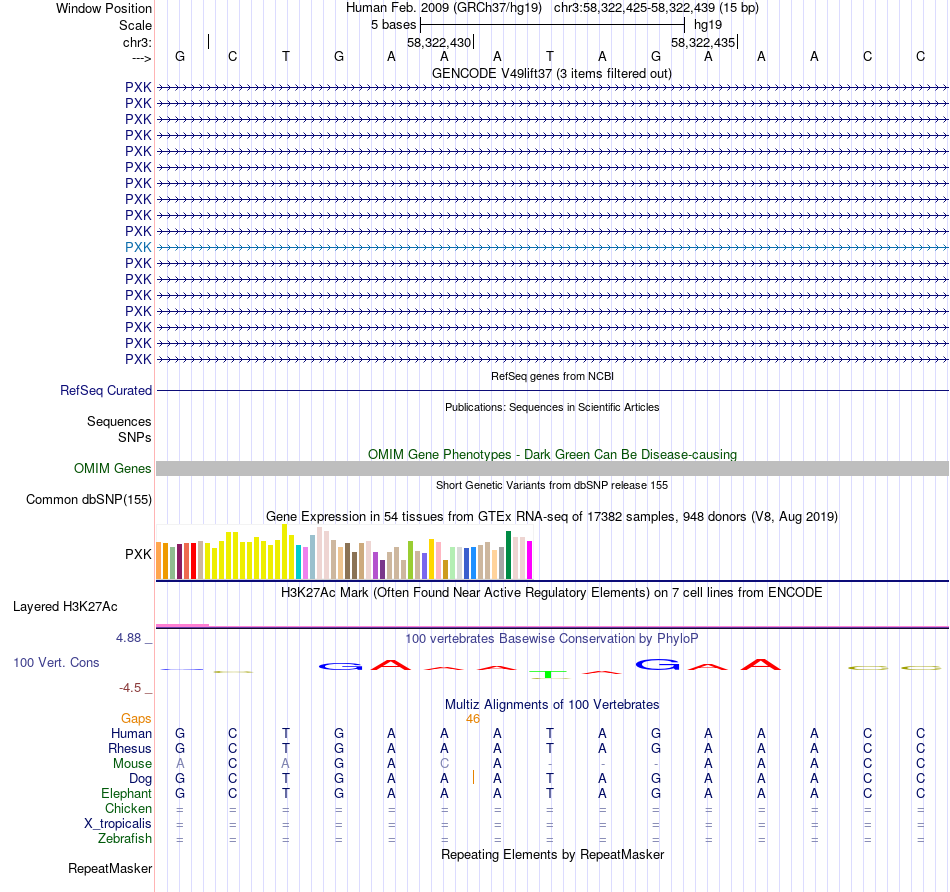Click orange insertion mark in Dog row
This screenshot has height=892, width=950.
coord(473,777)
